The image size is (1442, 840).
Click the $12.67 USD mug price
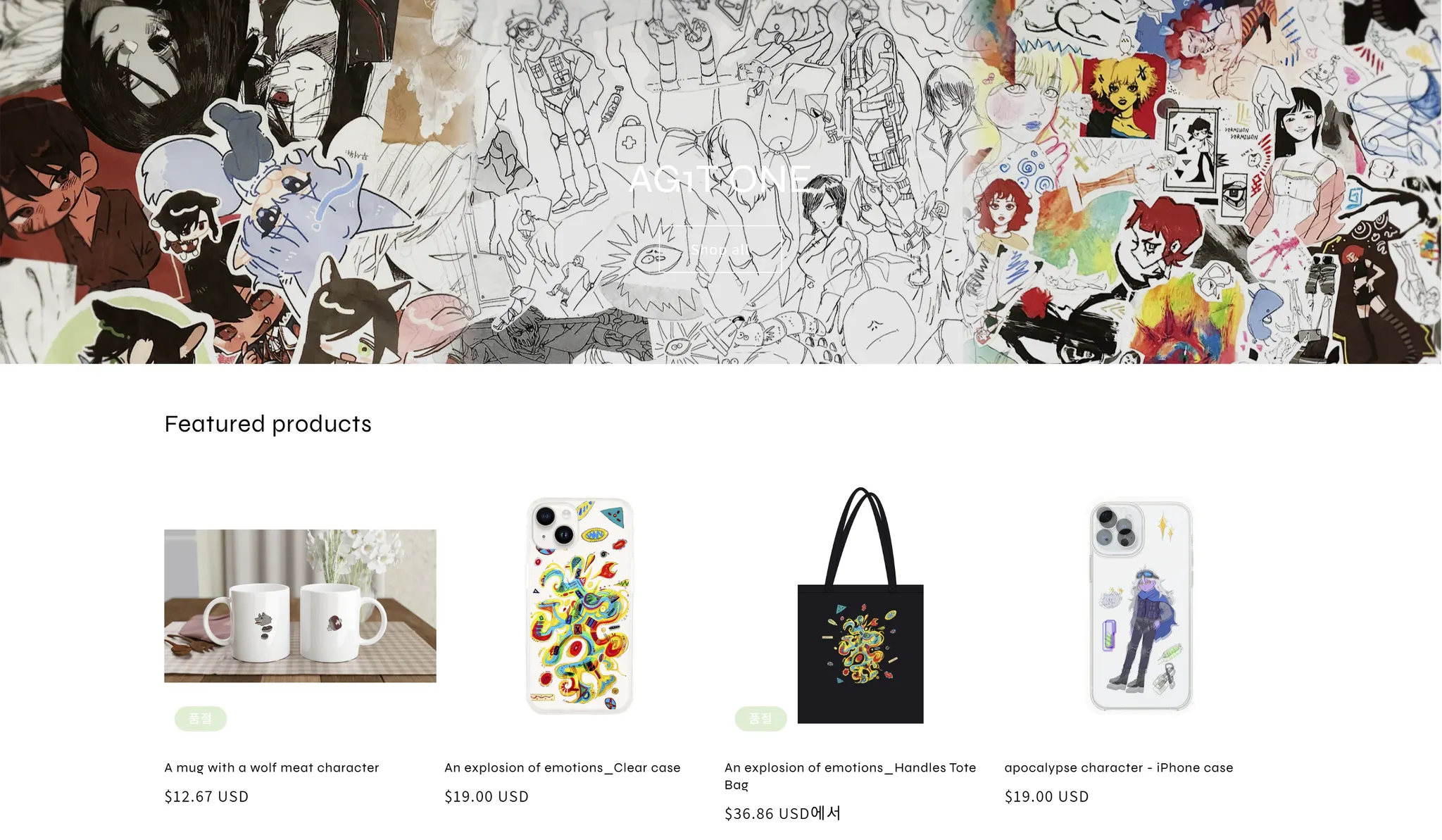point(206,796)
